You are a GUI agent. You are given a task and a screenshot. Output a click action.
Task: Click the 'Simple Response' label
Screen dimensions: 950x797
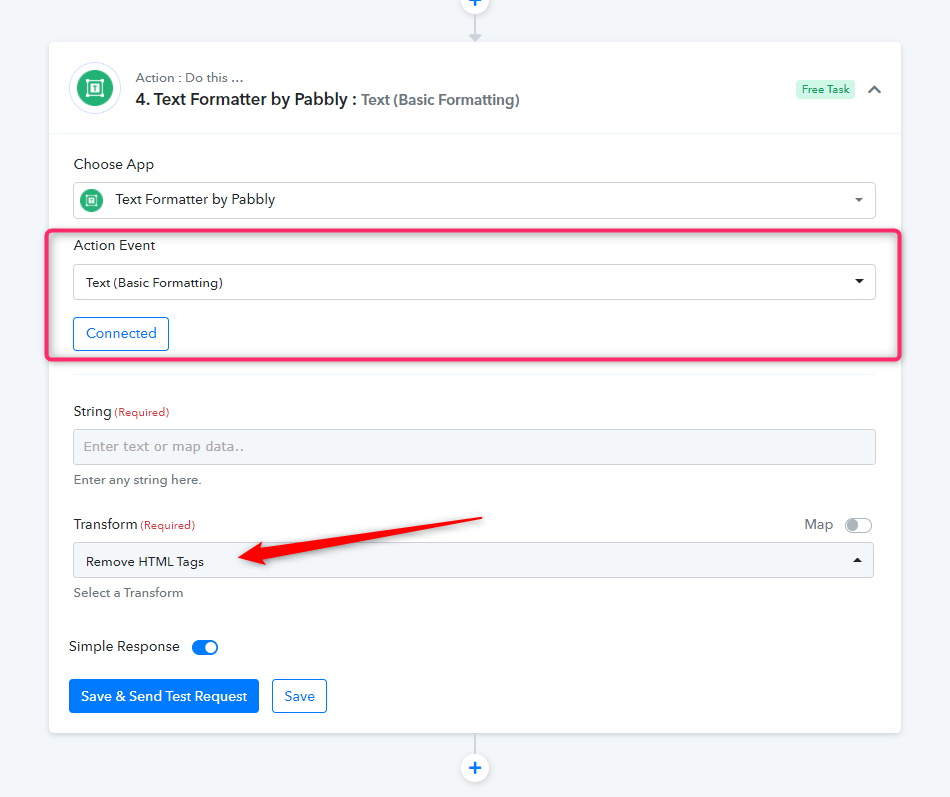(x=124, y=647)
